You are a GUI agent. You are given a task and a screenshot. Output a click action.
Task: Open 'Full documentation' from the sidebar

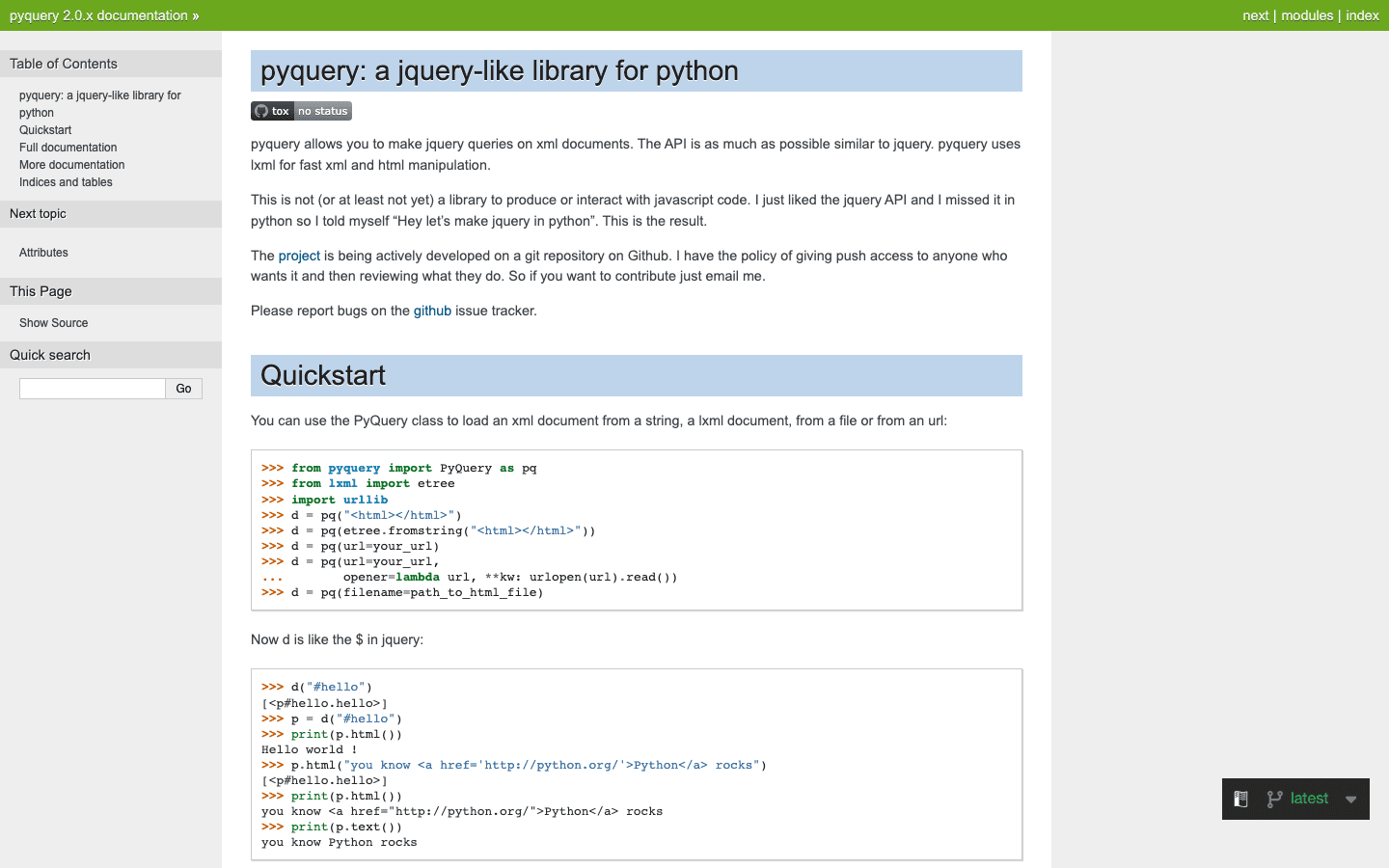[68, 147]
